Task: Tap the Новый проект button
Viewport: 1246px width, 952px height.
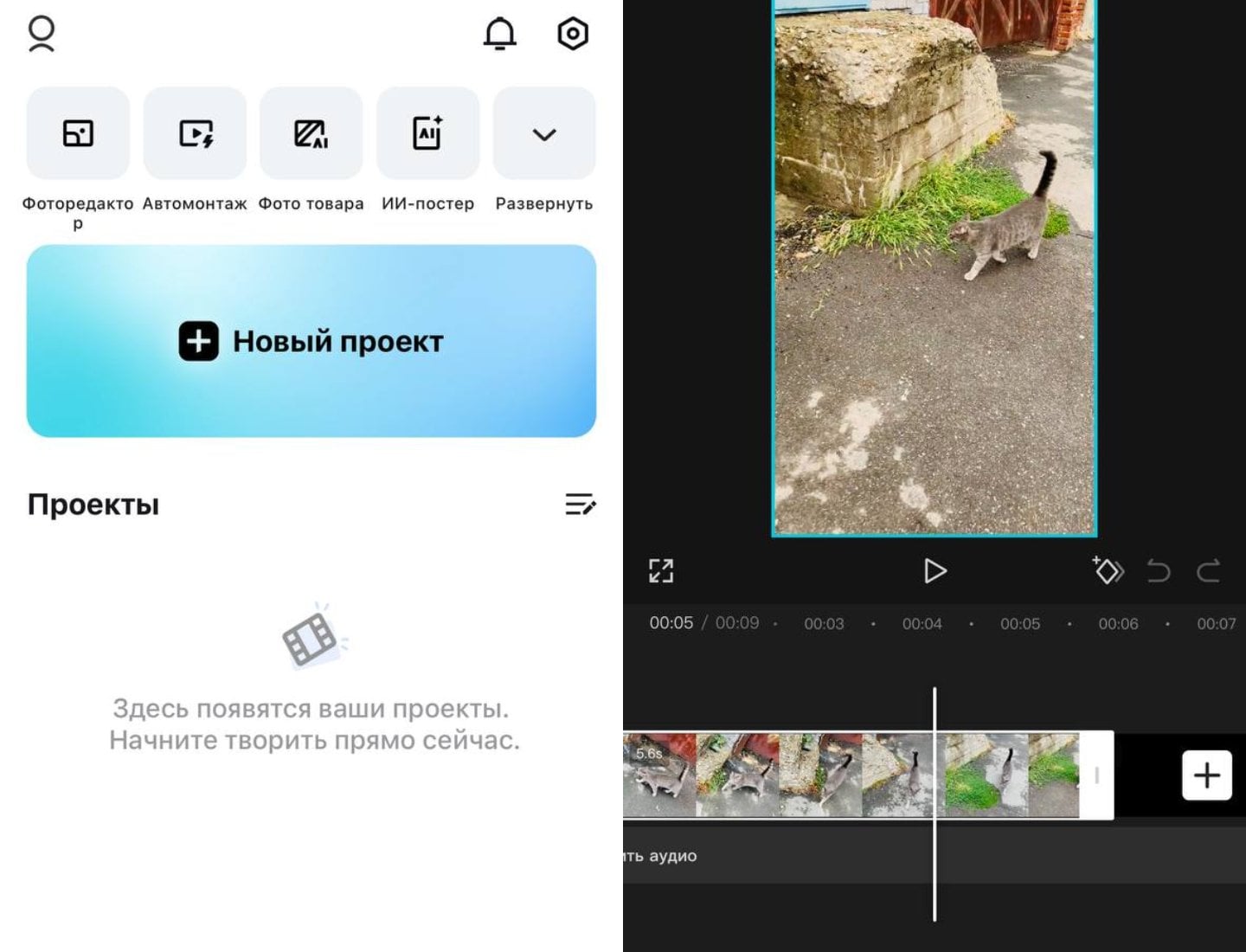Action: coord(311,341)
